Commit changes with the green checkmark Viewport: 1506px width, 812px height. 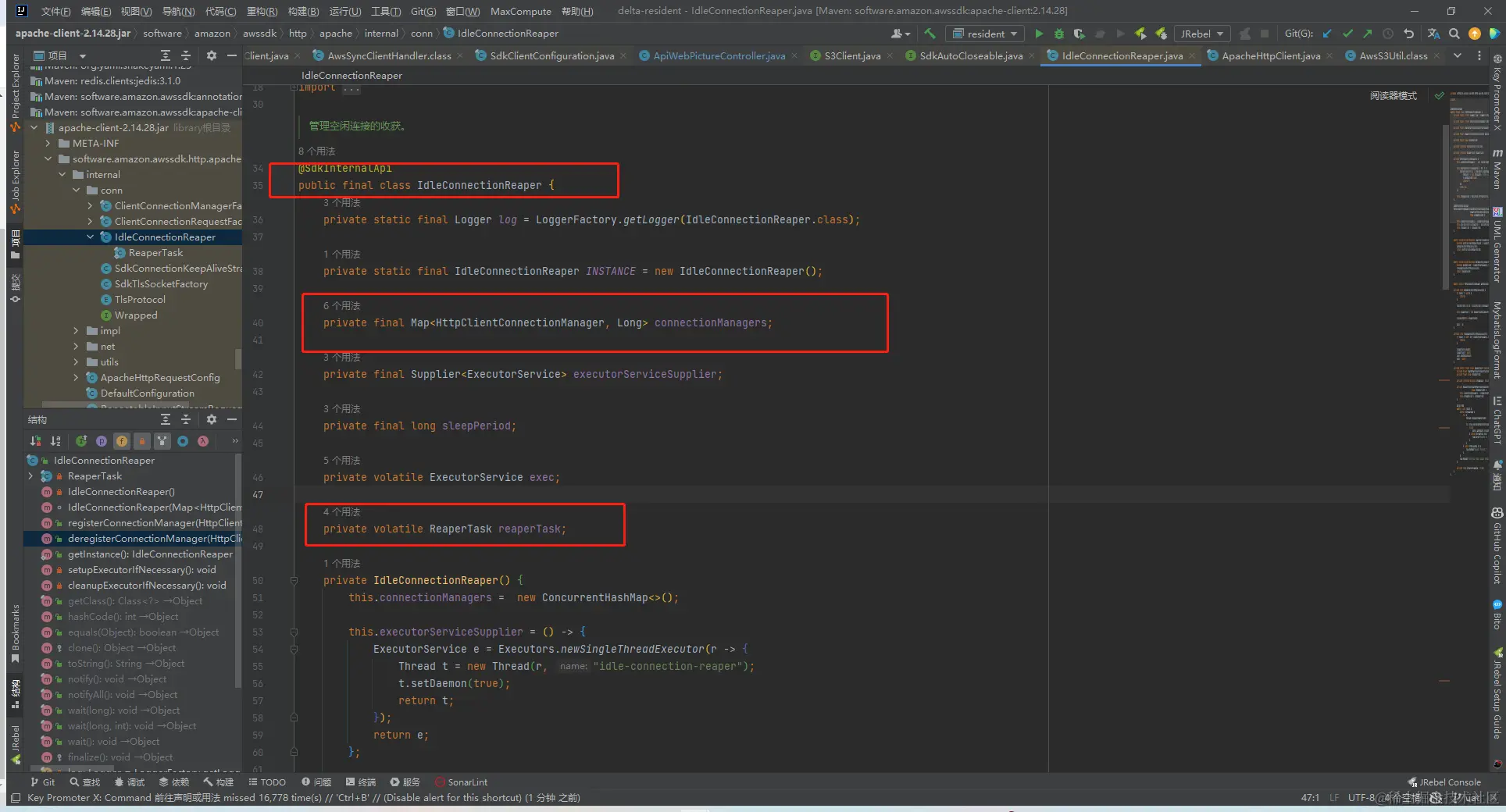[1347, 34]
